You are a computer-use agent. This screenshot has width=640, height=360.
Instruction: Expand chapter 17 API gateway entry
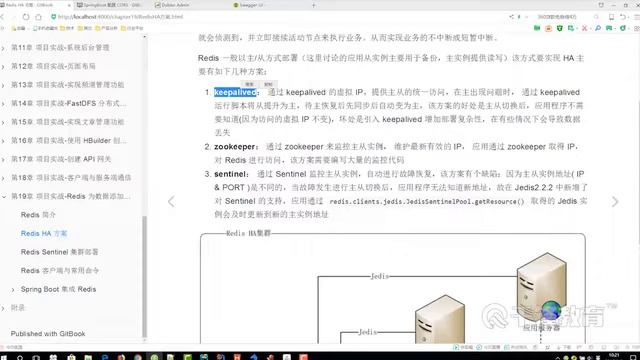[3, 160]
